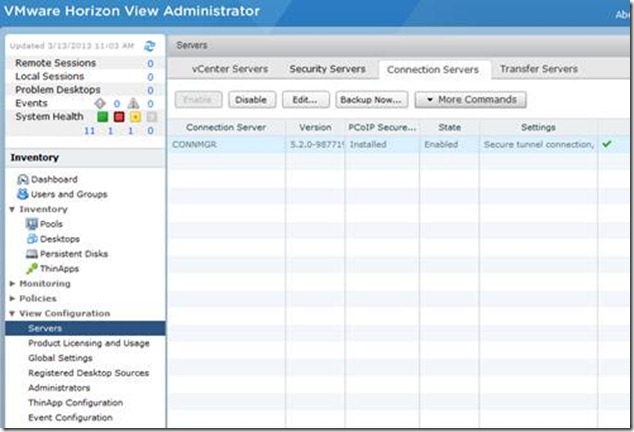Image resolution: width=634 pixels, height=432 pixels.
Task: Click the System Health count 11
Action: [89, 131]
